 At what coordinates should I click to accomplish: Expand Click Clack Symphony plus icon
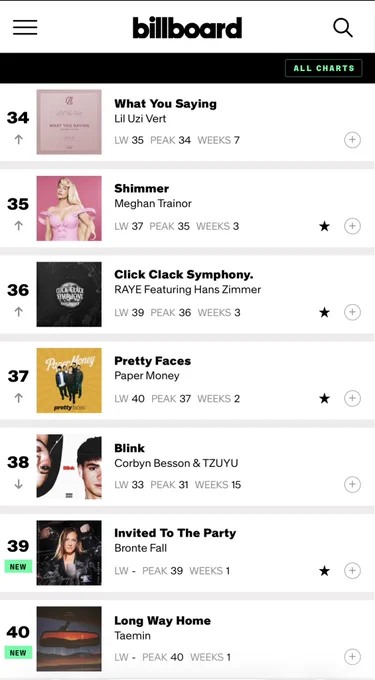click(352, 312)
